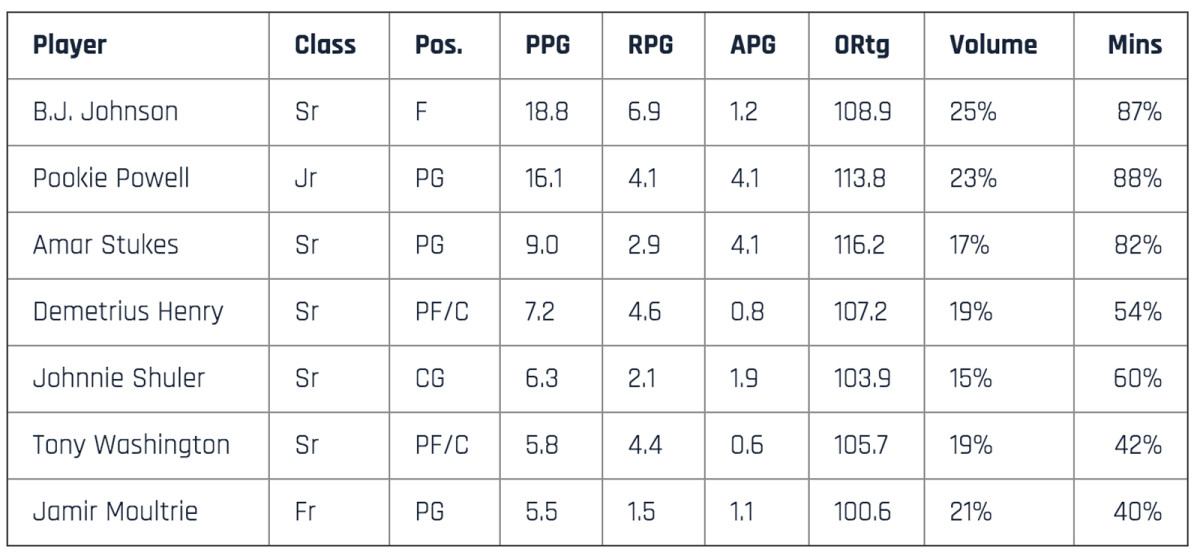Click the Volume column header

(x=993, y=45)
